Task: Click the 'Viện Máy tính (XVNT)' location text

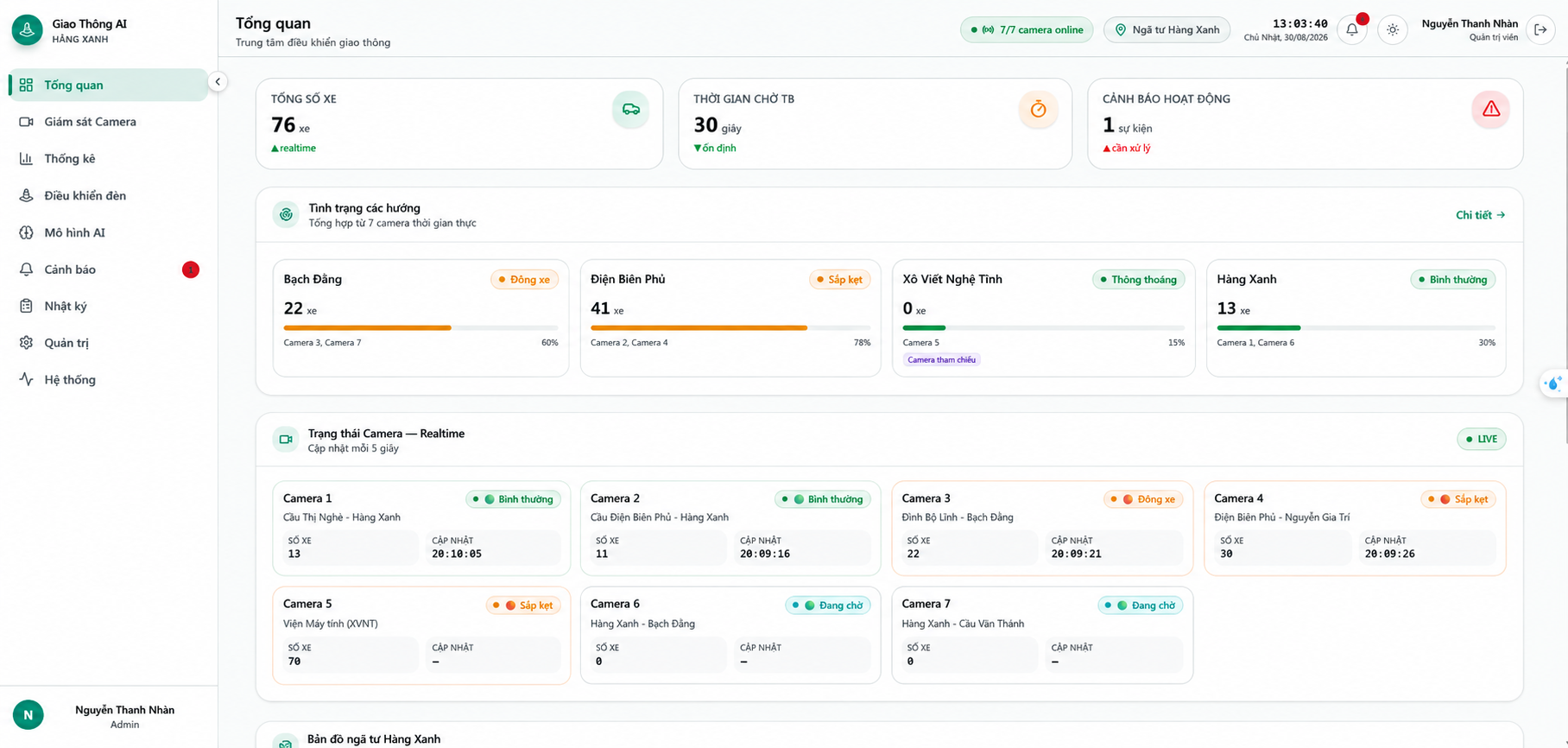Action: [x=331, y=624]
